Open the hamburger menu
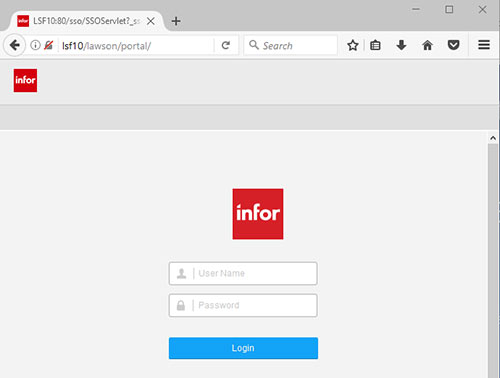 tap(484, 45)
